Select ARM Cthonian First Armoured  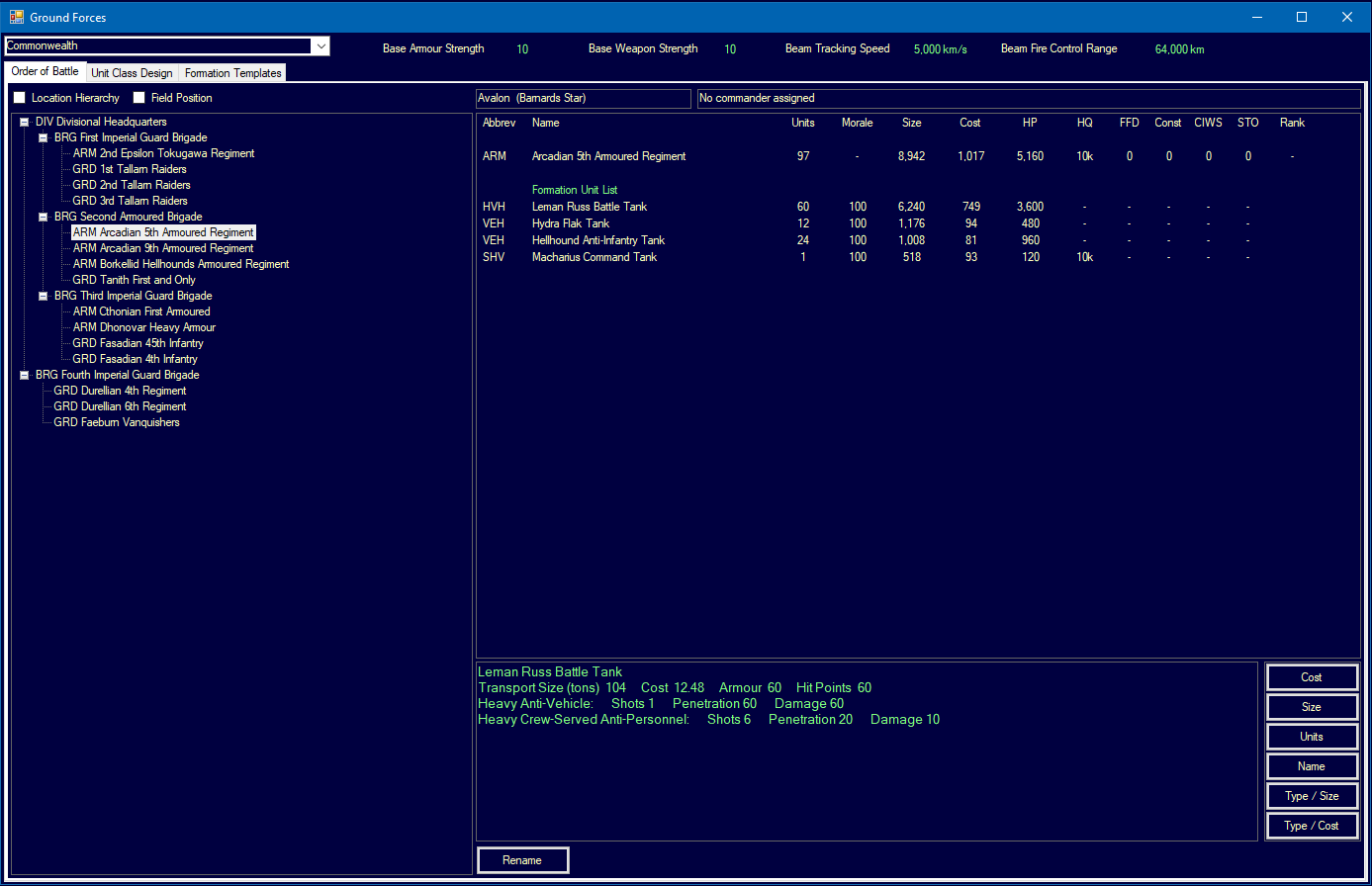(141, 311)
